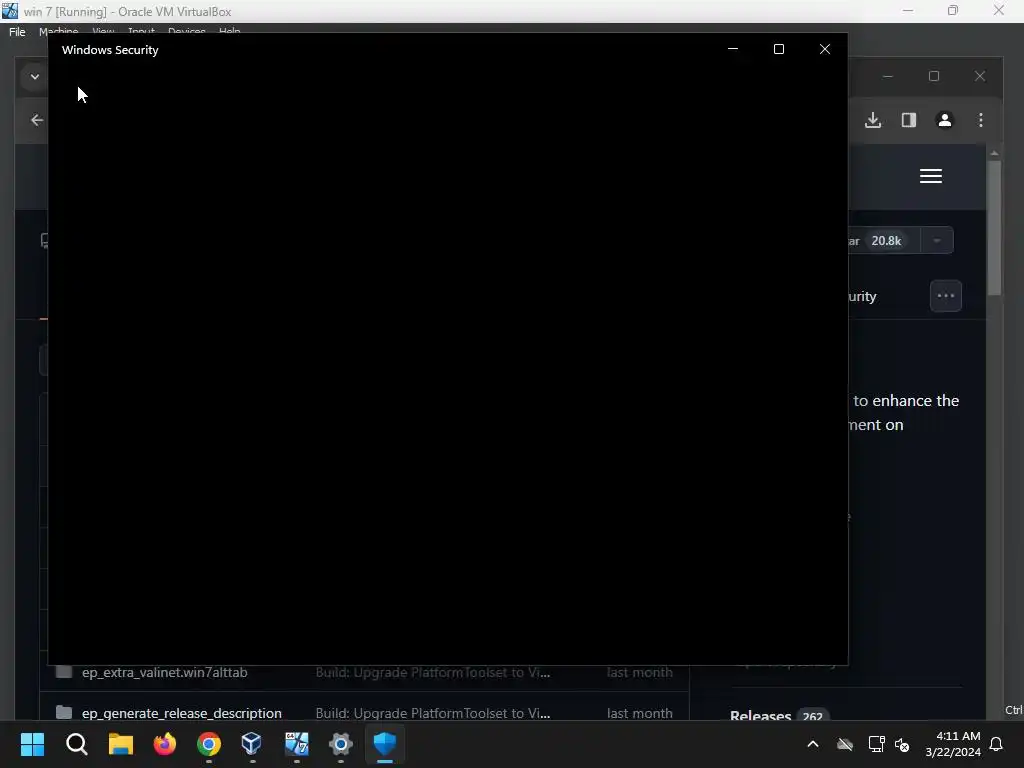
Task: Open clock showing 4:11 AM
Action: click(x=953, y=744)
